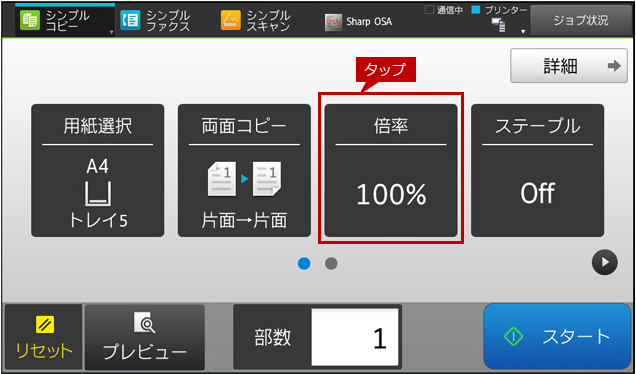Click the arrow on the 詳細 button
Image resolution: width=636 pixels, height=374 pixels.
[x=615, y=66]
